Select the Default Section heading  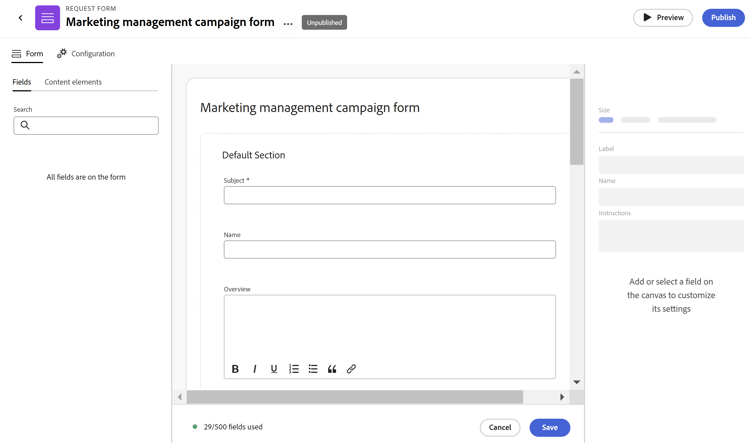tap(254, 155)
